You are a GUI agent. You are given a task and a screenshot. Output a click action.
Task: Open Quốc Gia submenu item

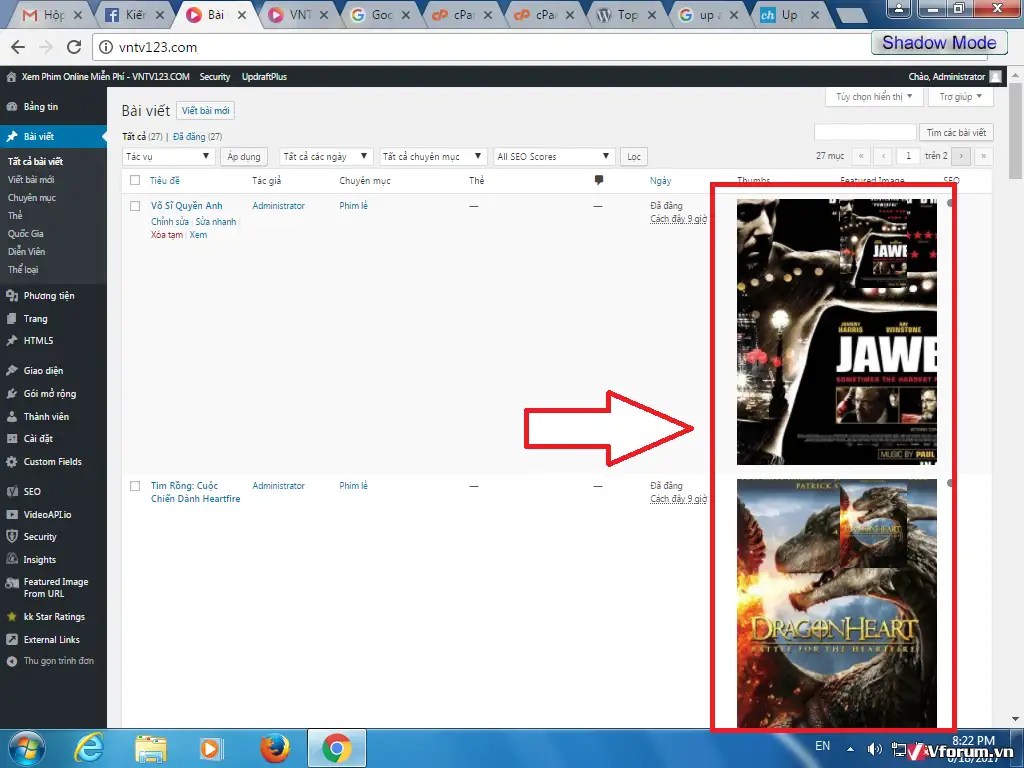[x=25, y=233]
